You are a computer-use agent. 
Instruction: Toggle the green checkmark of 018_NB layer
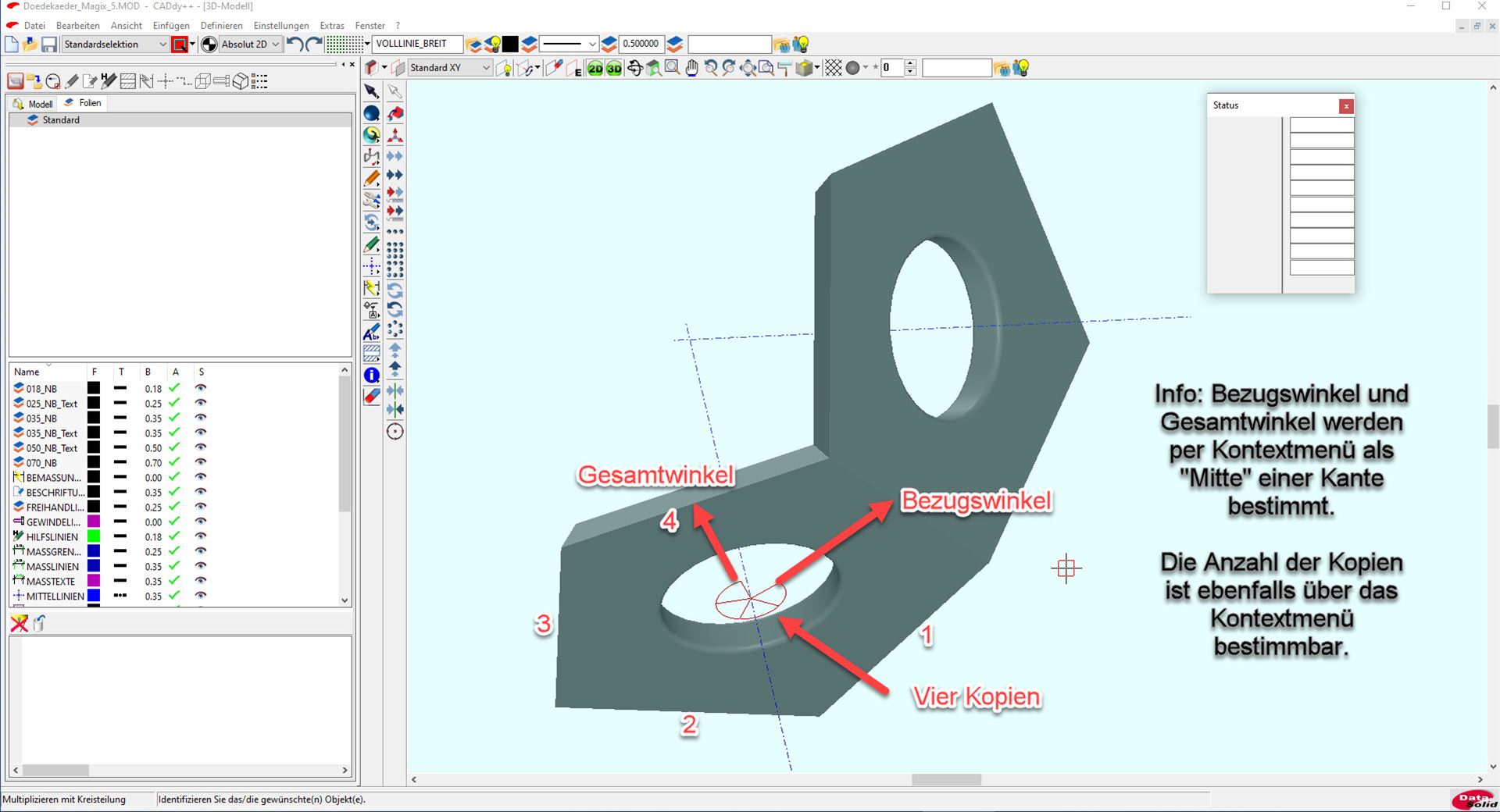175,388
